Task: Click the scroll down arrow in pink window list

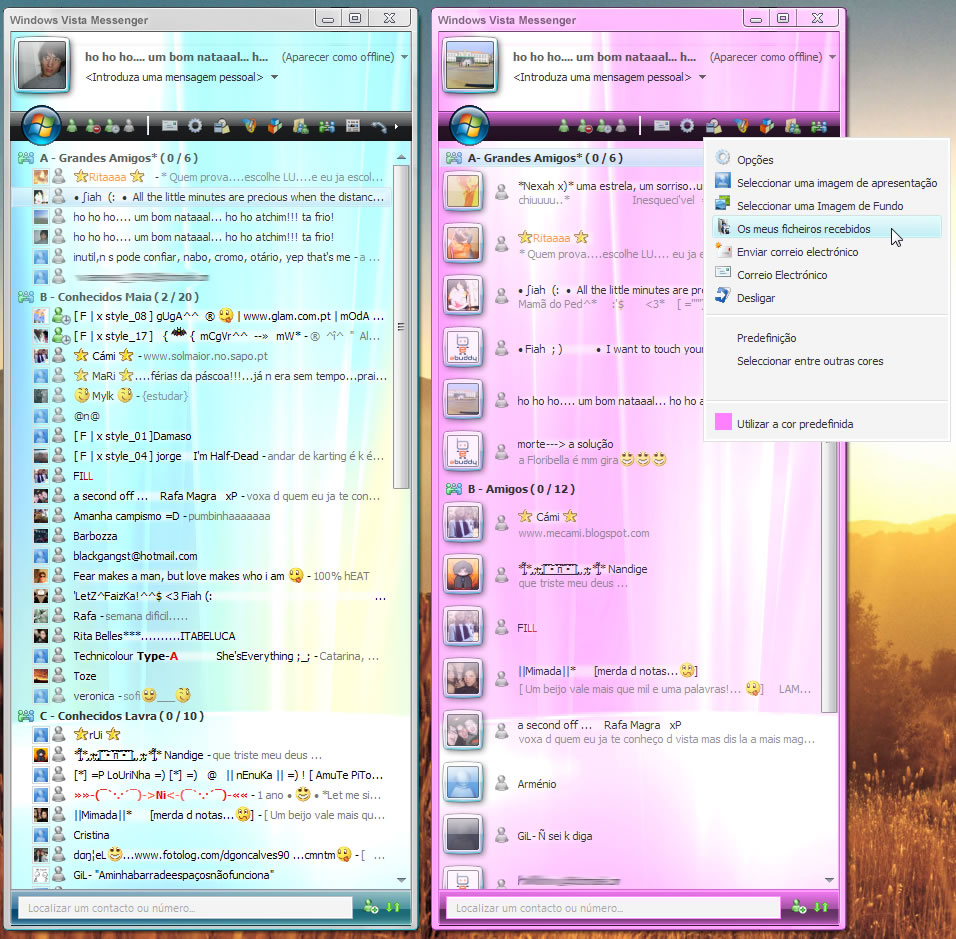Action: [829, 880]
